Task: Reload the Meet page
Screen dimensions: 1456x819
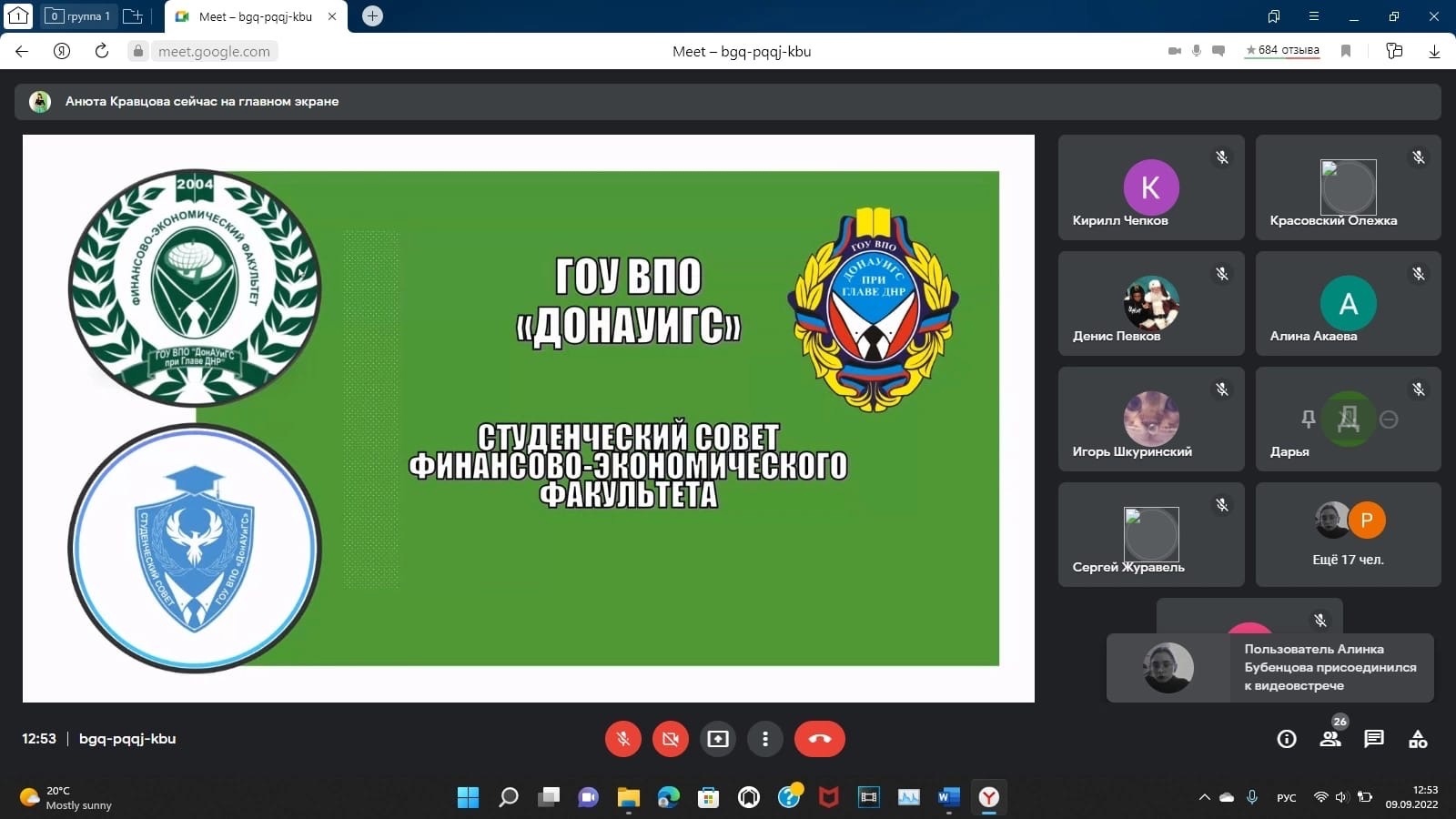Action: point(102,51)
